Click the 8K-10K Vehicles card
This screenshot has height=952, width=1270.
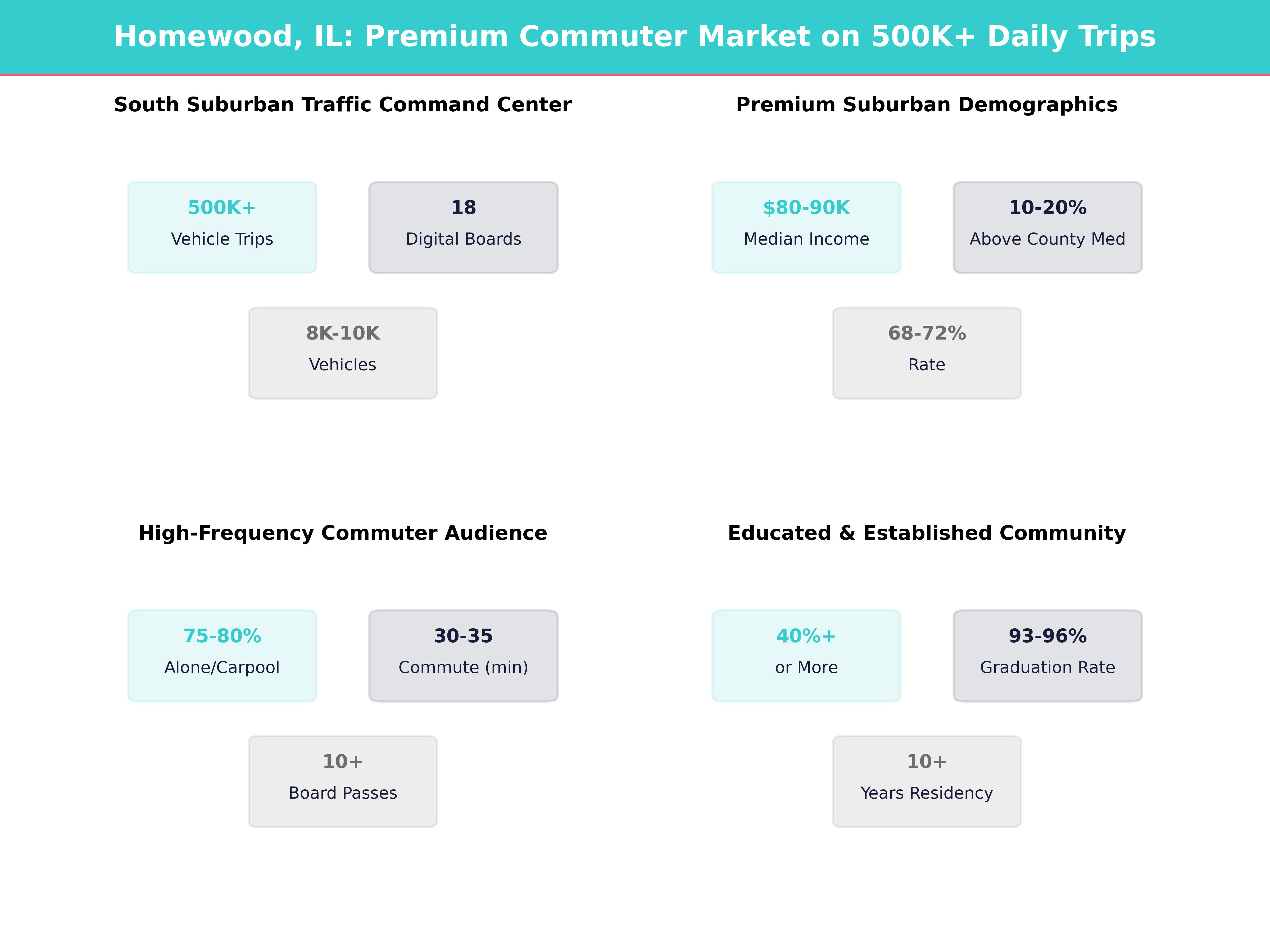343,353
